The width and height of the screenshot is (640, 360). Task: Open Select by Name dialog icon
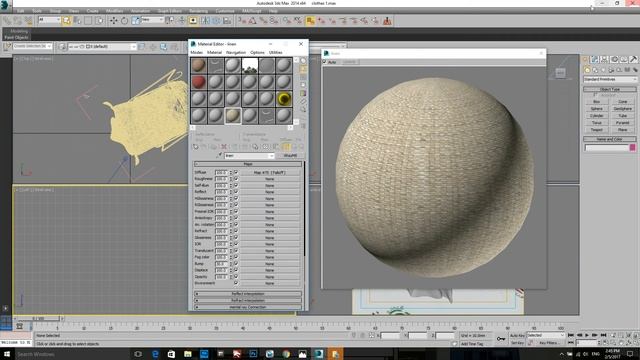point(77,20)
